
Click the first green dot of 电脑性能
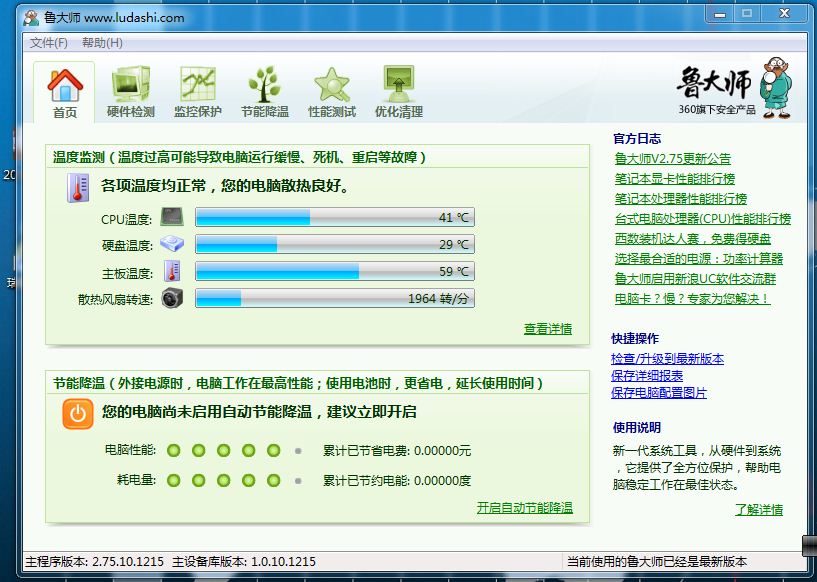(x=174, y=450)
